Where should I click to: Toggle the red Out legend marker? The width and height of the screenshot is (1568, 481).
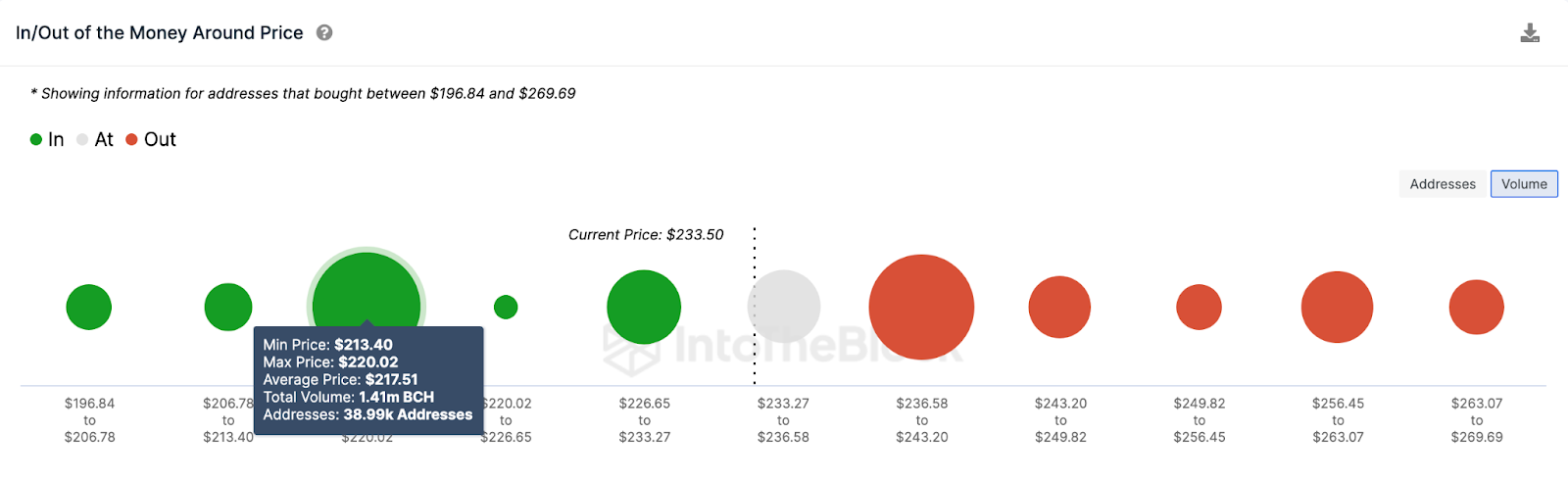(131, 139)
